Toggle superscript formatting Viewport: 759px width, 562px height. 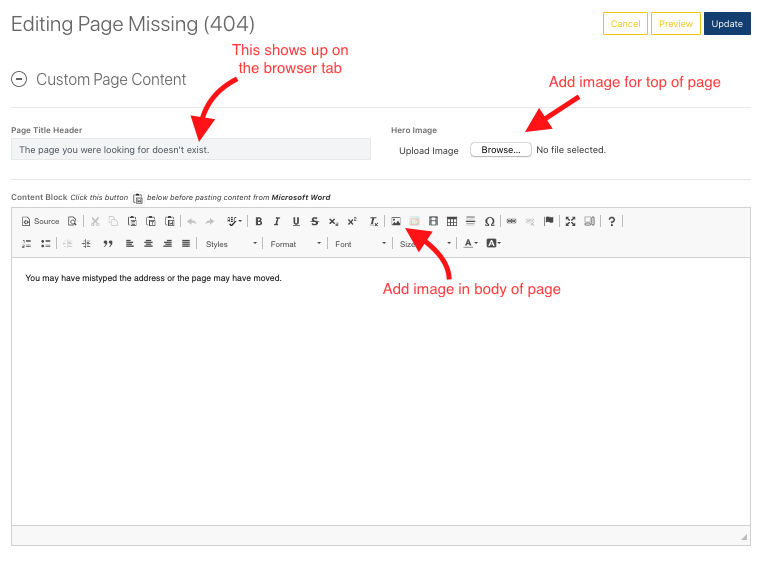point(352,221)
